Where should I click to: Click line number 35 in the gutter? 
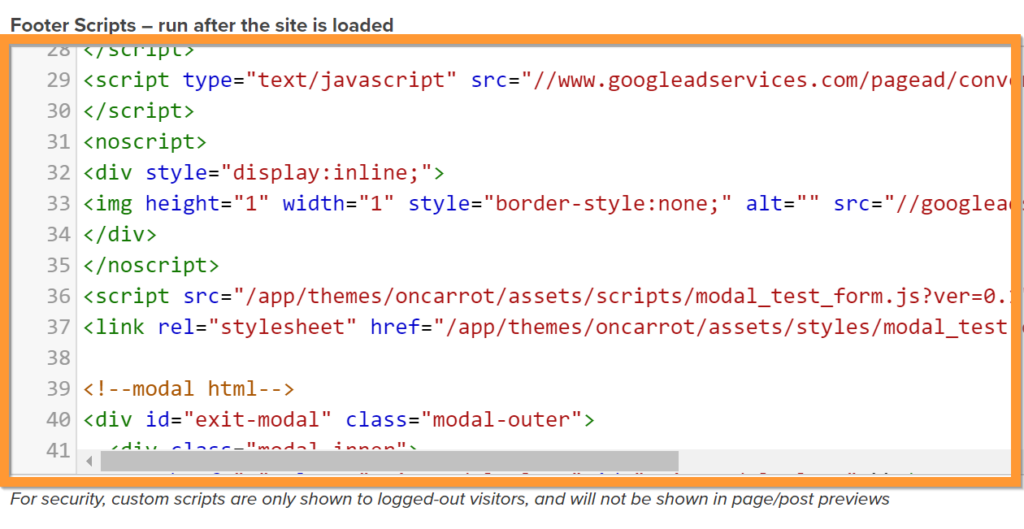[58, 265]
